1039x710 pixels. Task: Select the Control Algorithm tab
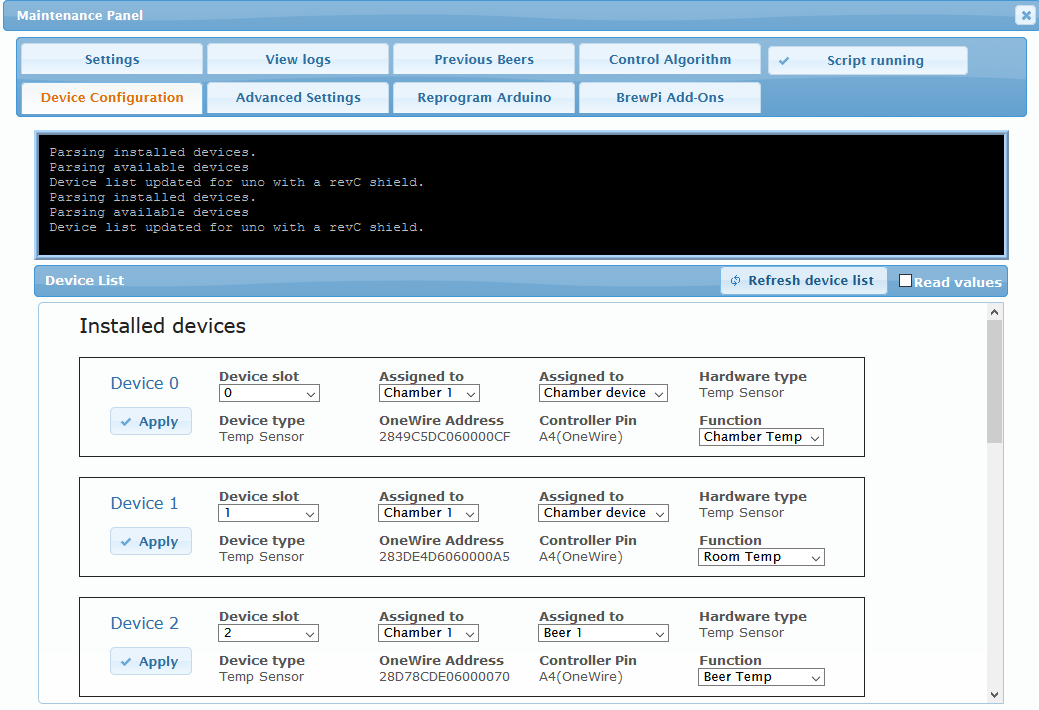pyautogui.click(x=670, y=59)
